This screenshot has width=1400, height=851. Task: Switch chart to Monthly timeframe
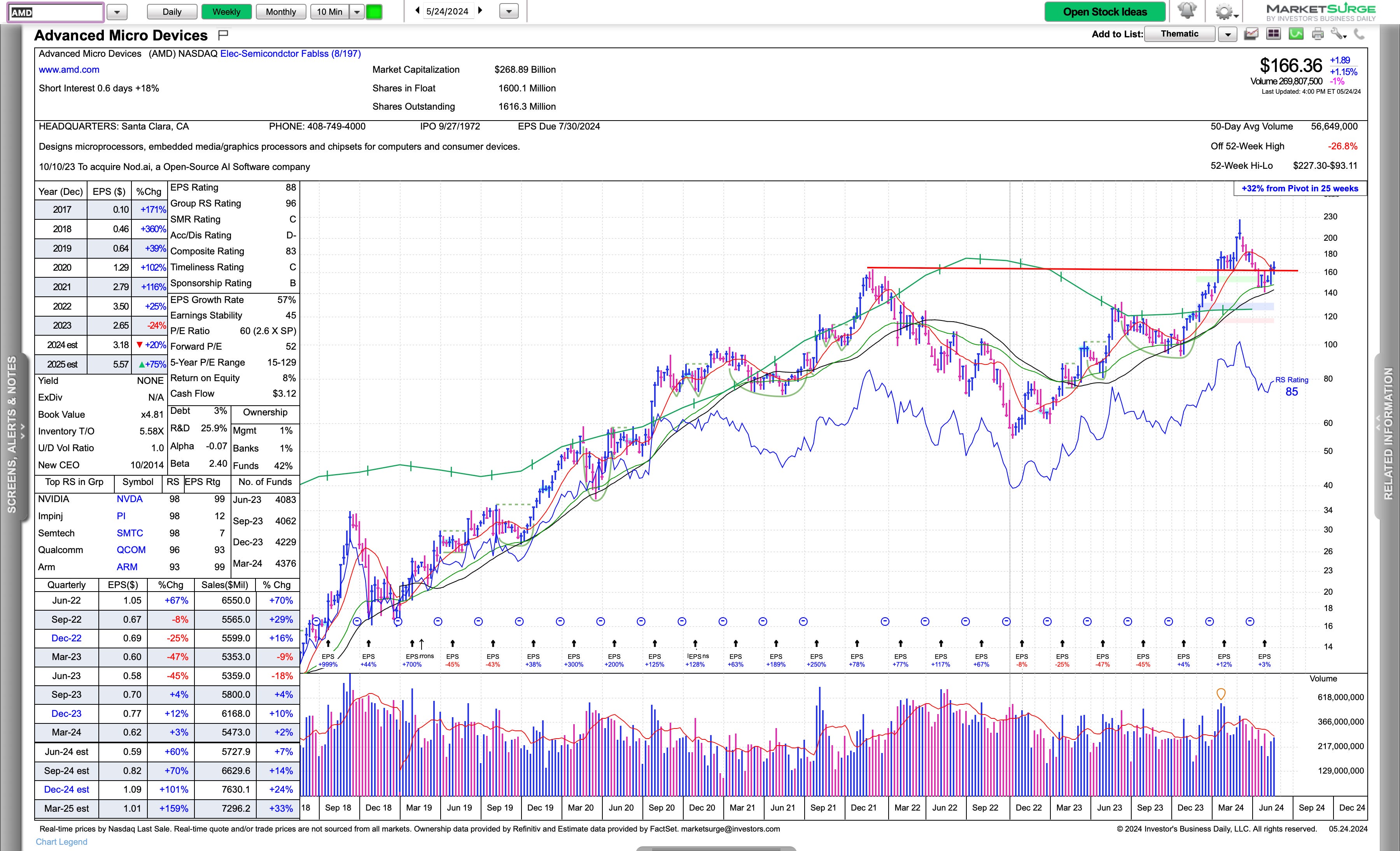click(281, 11)
